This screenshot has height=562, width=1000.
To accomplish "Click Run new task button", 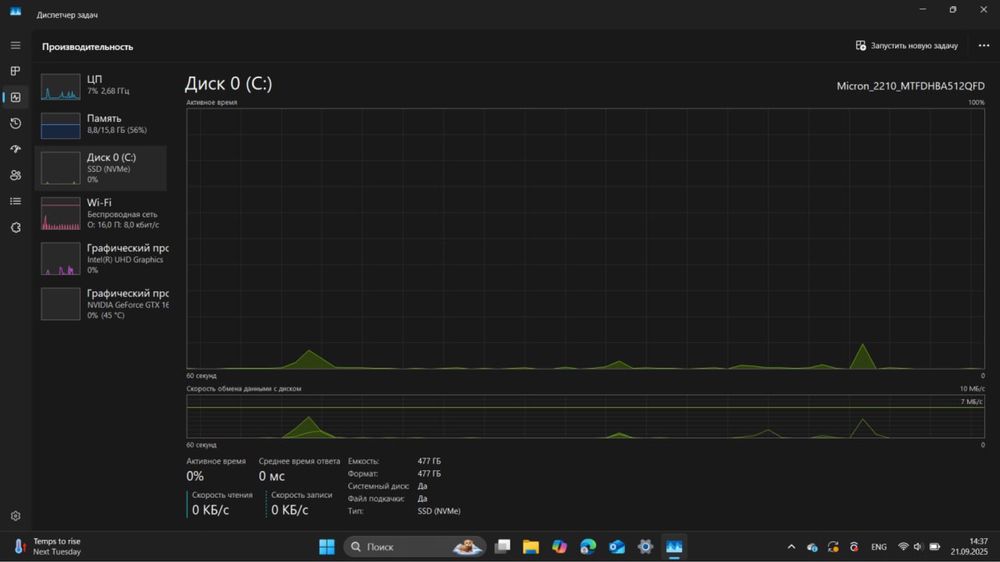I will tap(906, 45).
